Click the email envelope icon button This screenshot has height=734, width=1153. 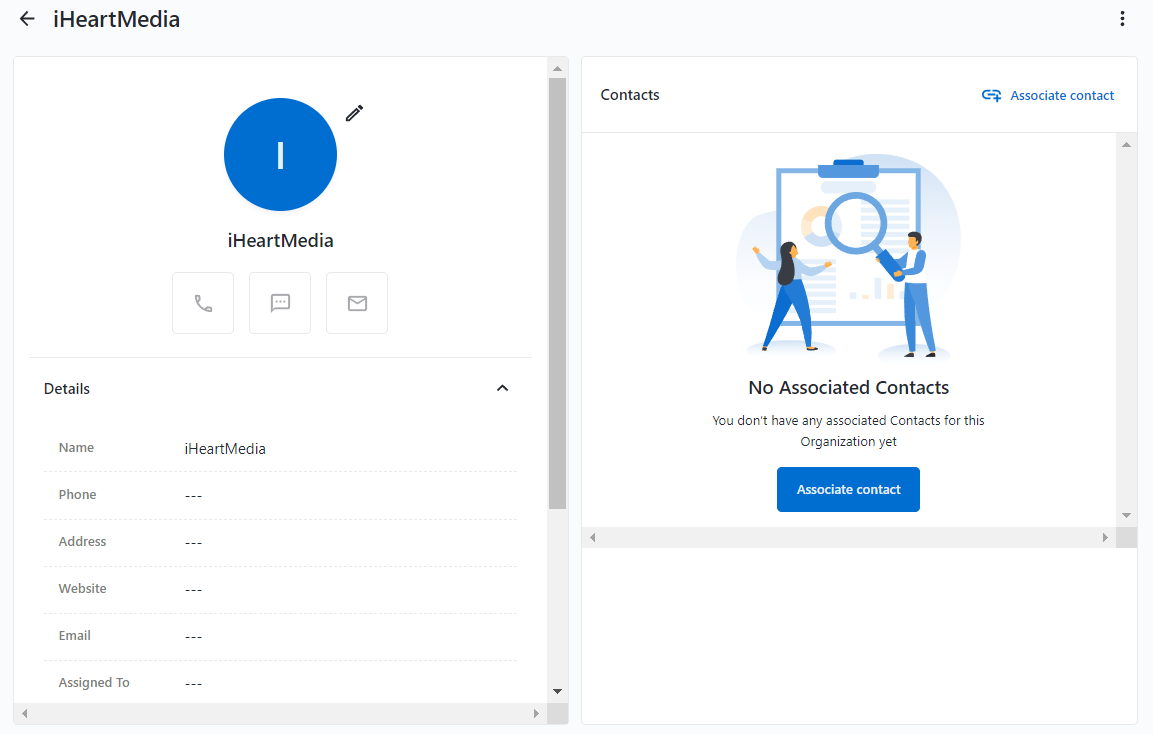(x=357, y=303)
